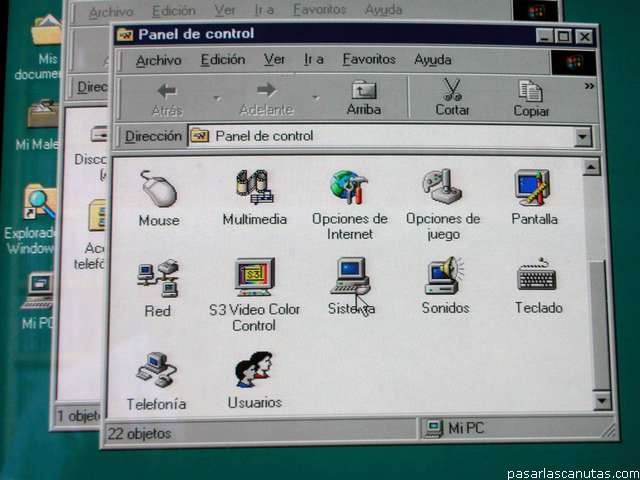Screen dimensions: 640x480
Task: Open the Mouse control panel icon
Action: (x=158, y=189)
